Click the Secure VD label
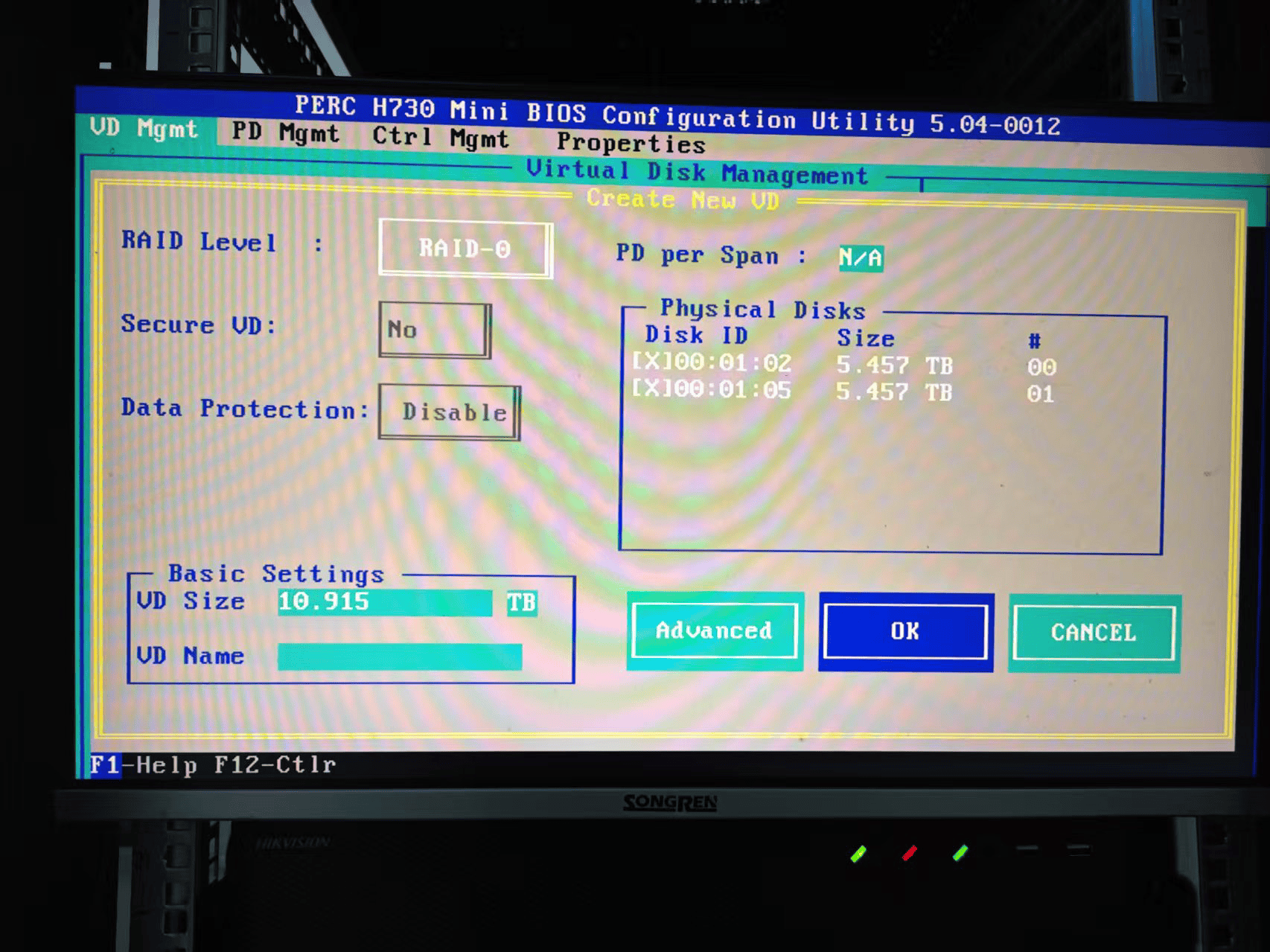1270x952 pixels. [x=199, y=325]
